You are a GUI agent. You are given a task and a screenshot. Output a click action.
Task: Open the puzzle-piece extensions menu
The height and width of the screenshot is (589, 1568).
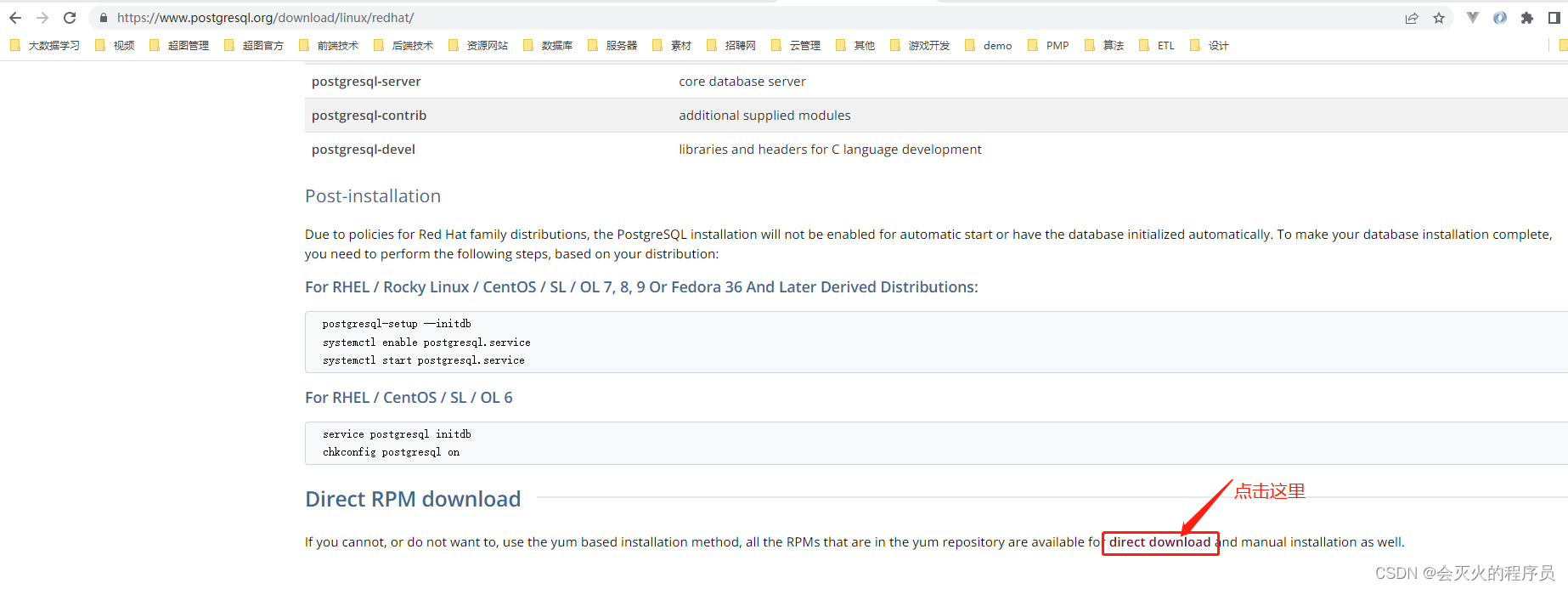click(1527, 18)
